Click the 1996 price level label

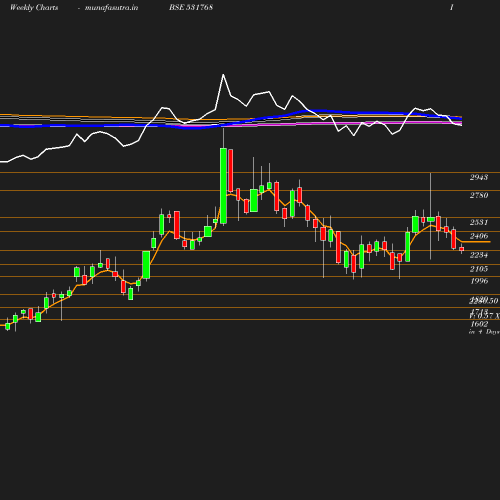pos(479,281)
